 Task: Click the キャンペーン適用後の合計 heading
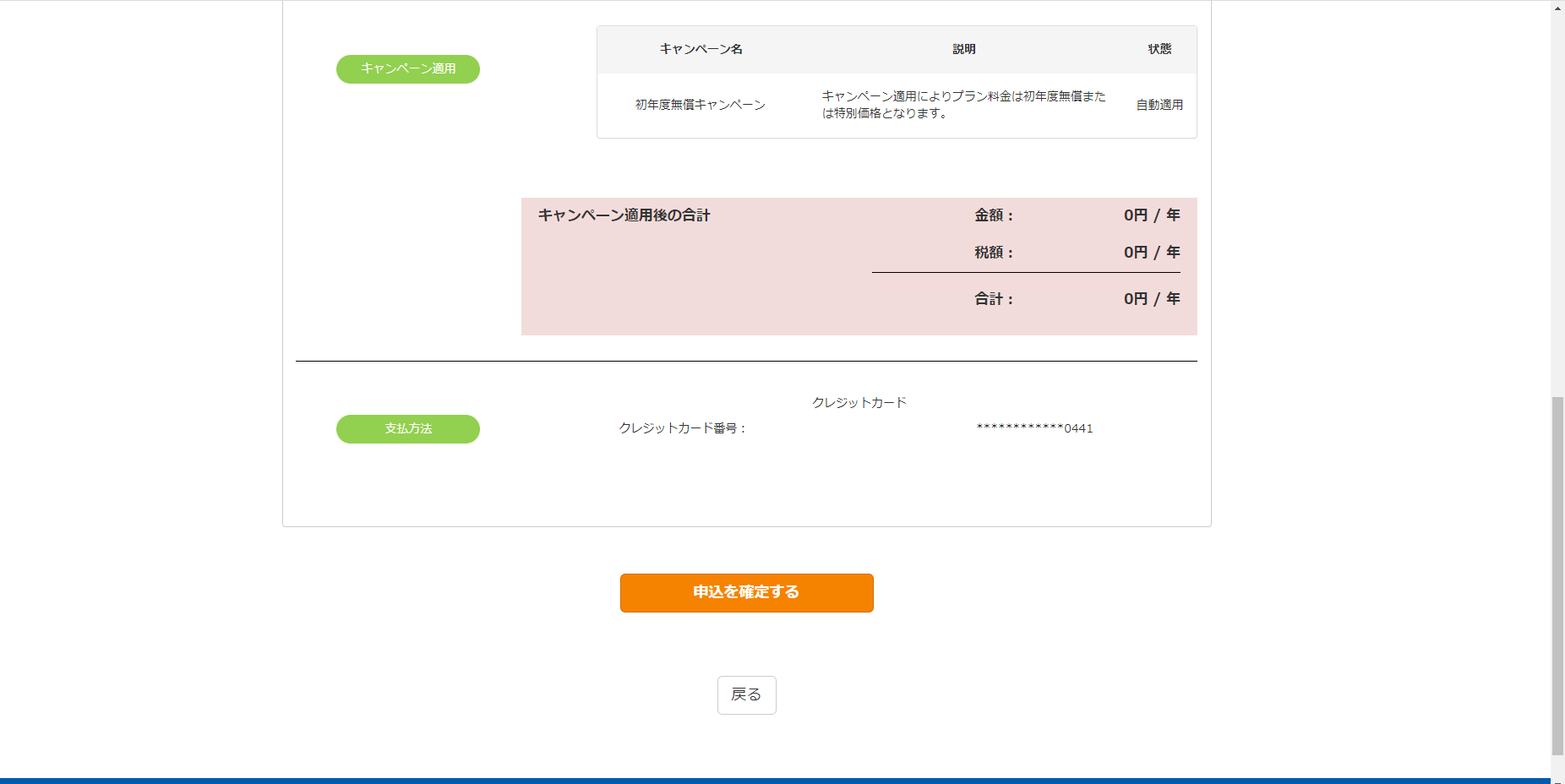(624, 215)
